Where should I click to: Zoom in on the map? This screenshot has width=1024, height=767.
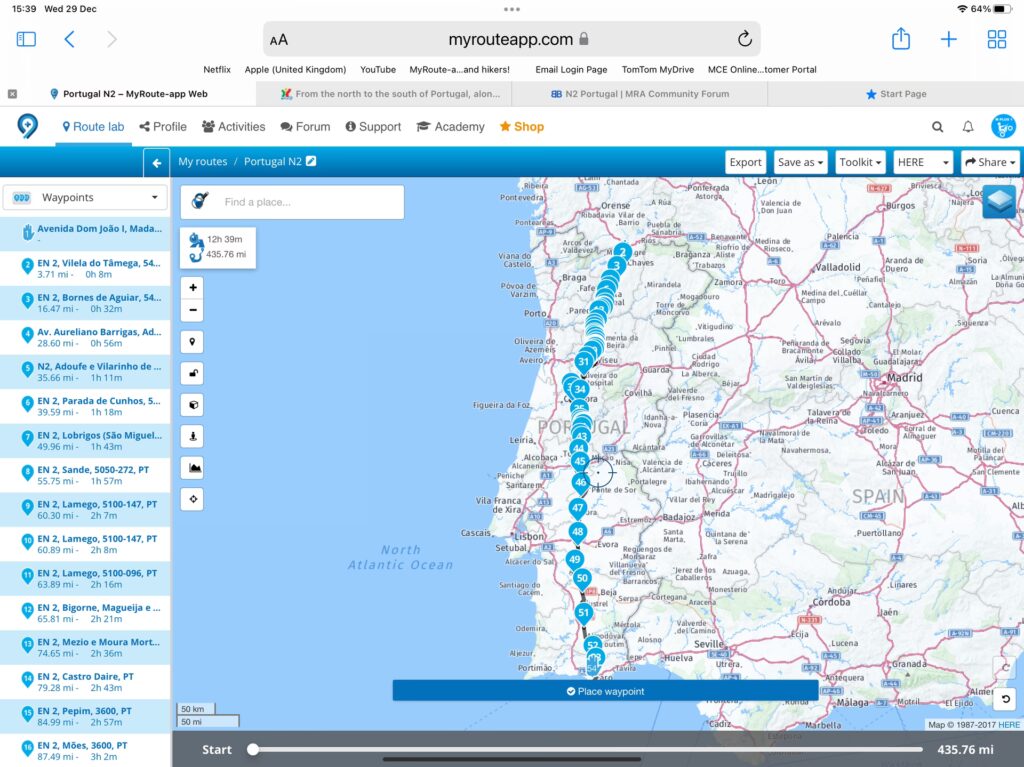(192, 288)
